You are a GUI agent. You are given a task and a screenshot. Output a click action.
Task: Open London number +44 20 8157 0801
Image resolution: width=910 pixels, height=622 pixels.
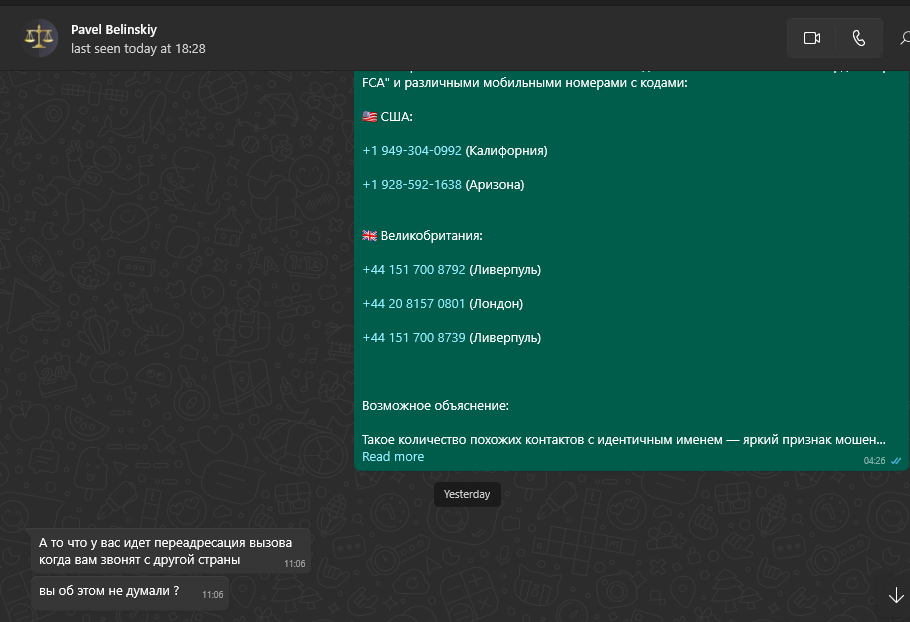pos(414,304)
